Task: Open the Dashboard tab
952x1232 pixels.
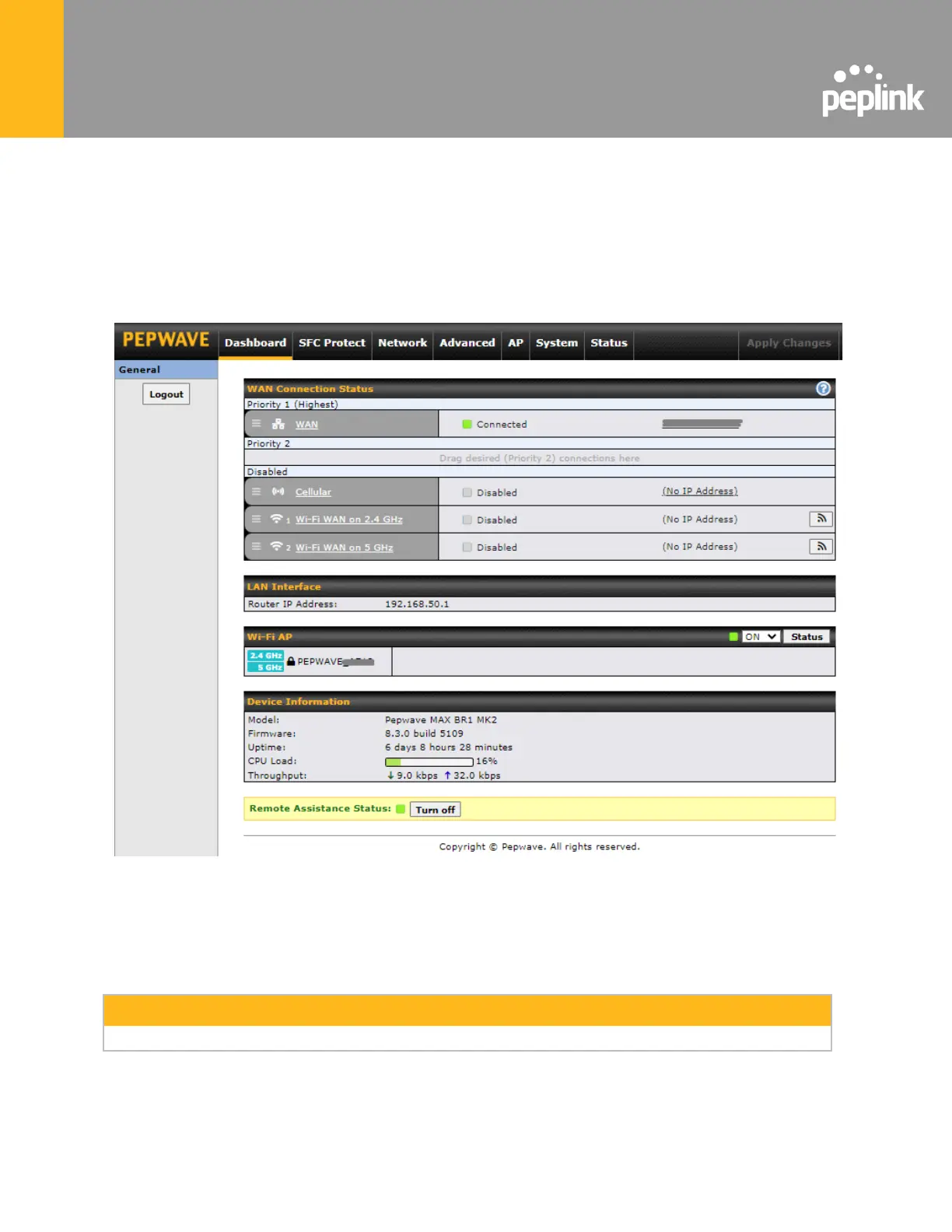Action: 255,343
